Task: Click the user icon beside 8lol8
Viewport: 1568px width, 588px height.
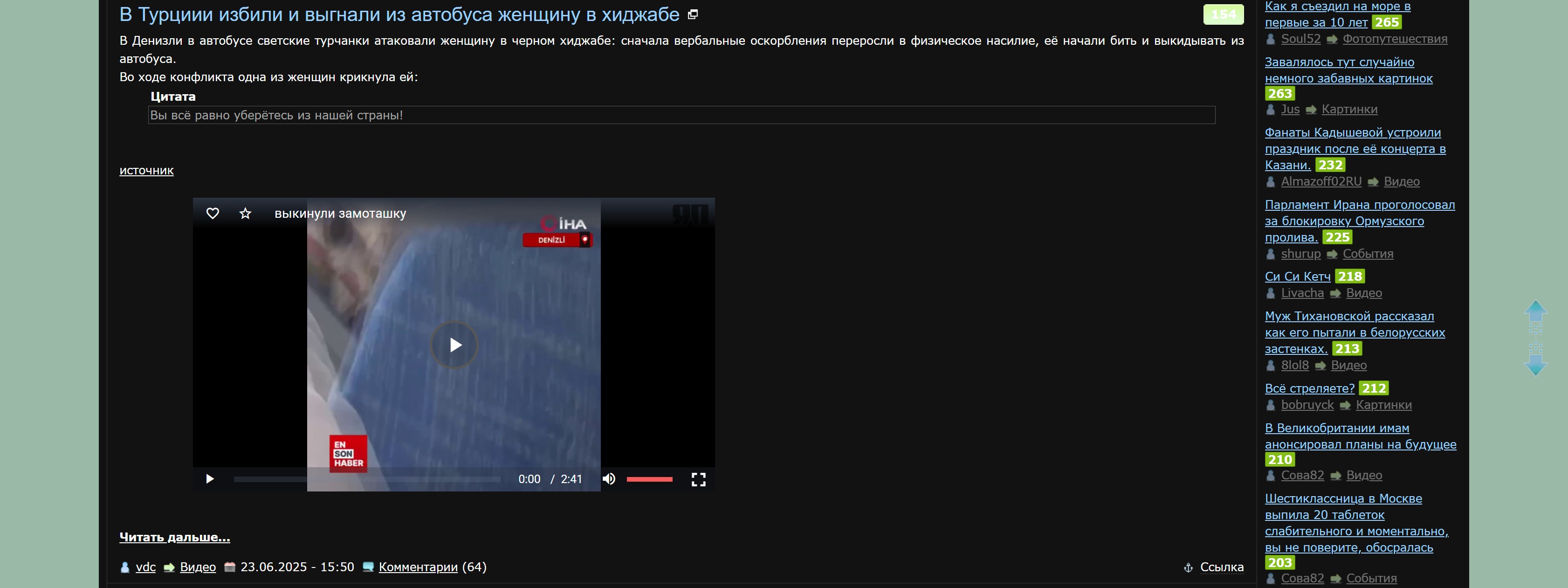Action: 1270,366
